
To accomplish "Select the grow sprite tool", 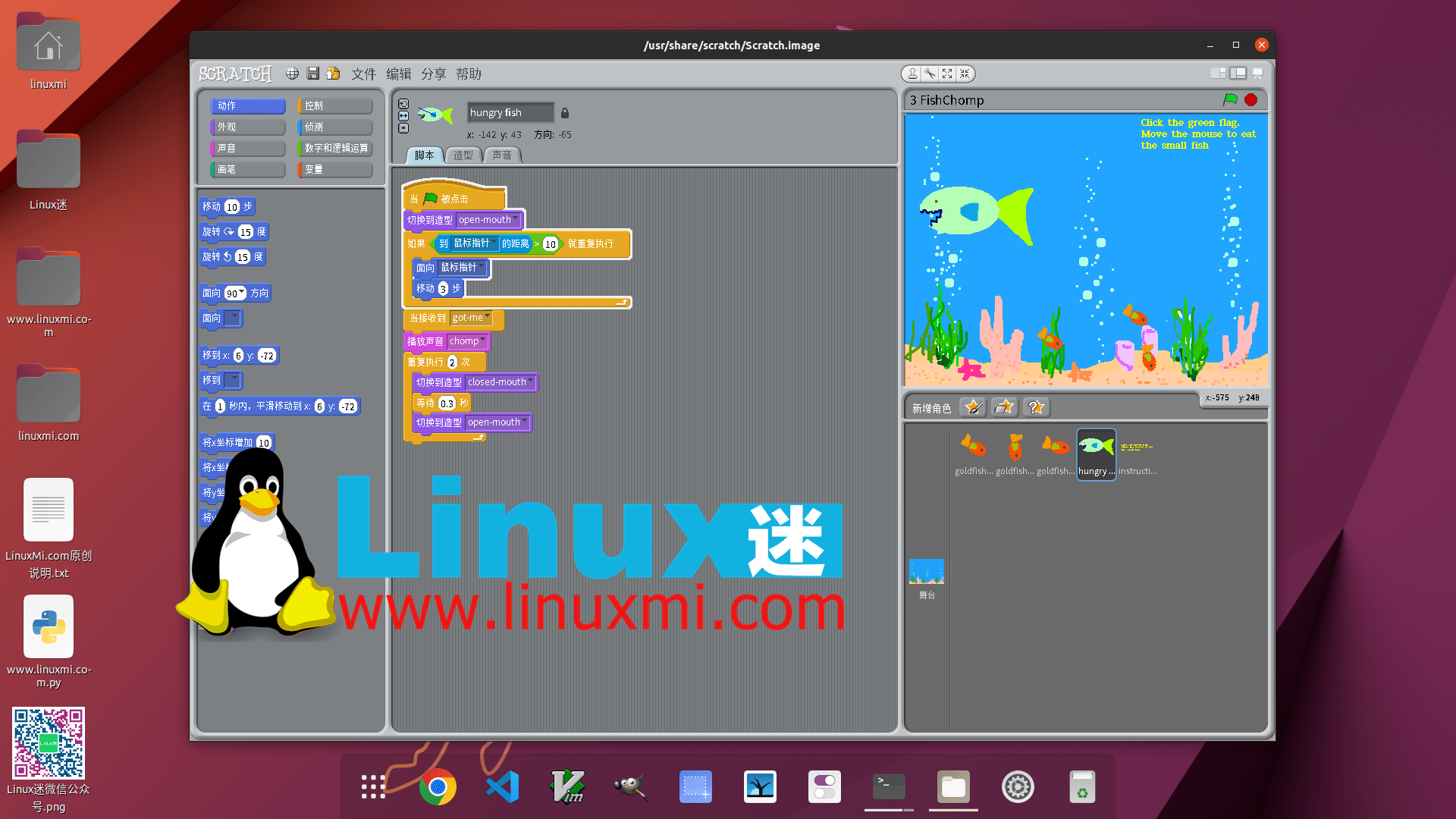I will (947, 74).
